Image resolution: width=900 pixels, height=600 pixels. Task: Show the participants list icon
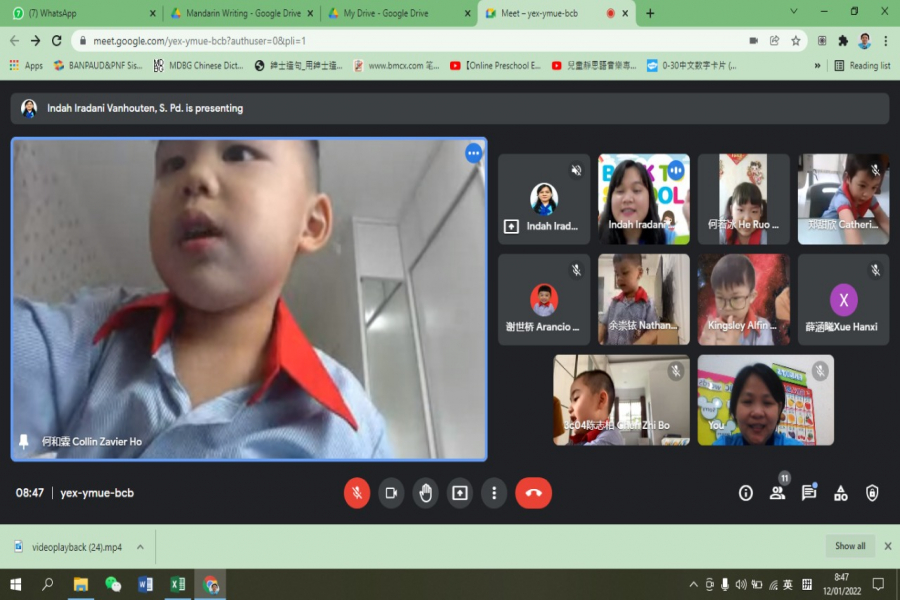(777, 493)
